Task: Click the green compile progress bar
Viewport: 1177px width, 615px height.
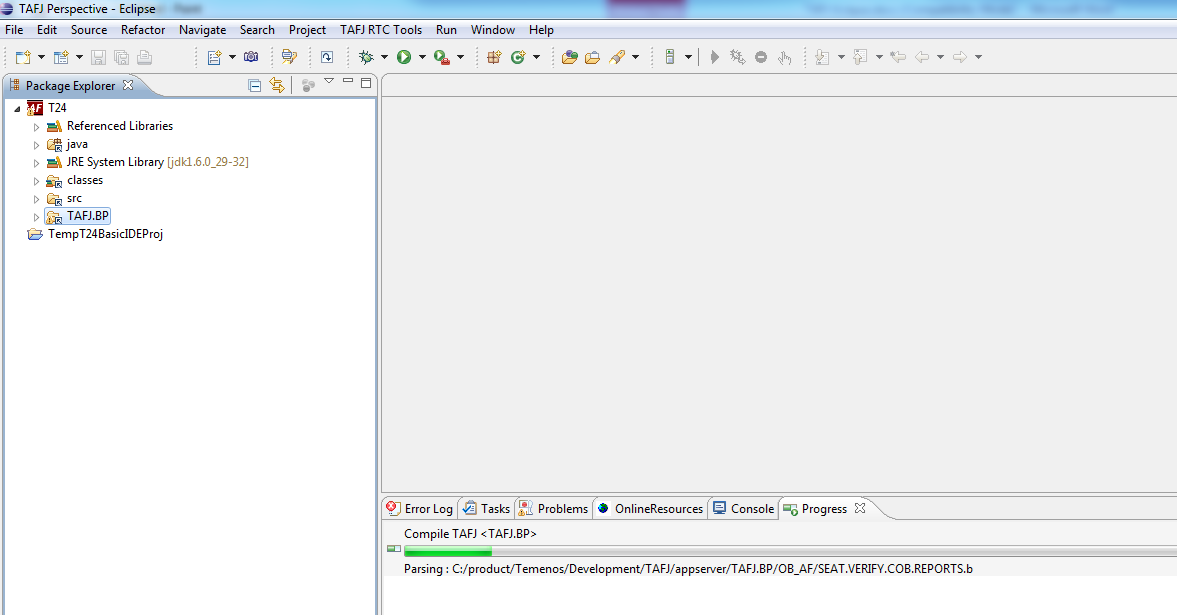Action: pyautogui.click(x=447, y=551)
